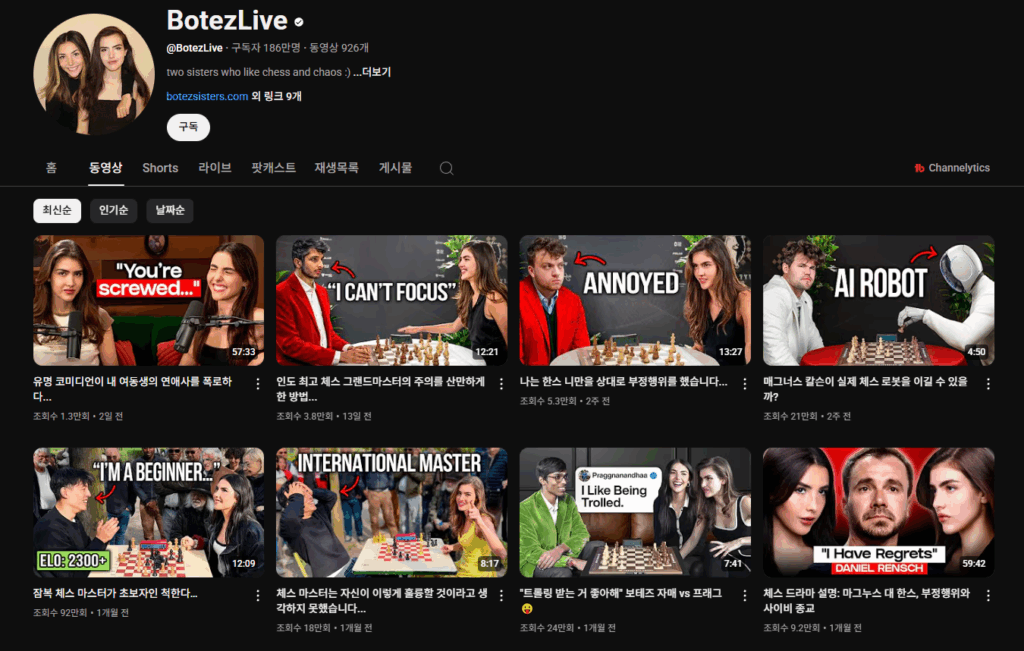Image resolution: width=1024 pixels, height=651 pixels.
Task: Open three-dot menu for "I Have Regrets" video
Action: point(988,595)
